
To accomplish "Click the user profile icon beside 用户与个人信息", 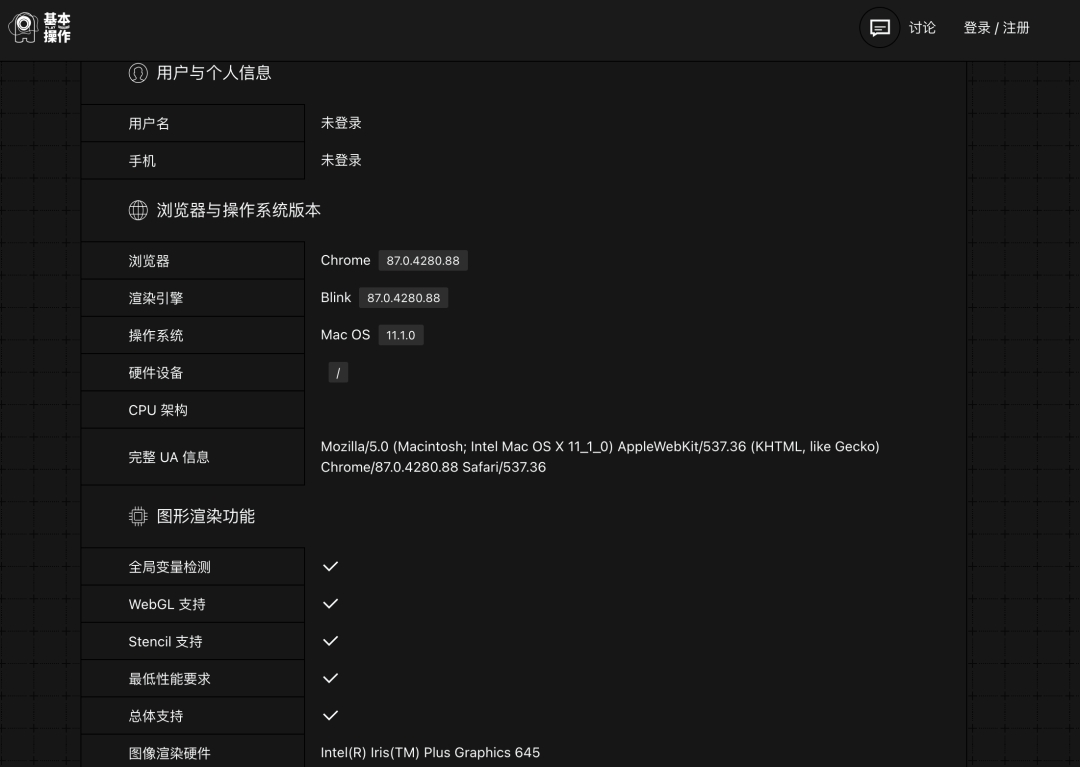I will (x=138, y=73).
